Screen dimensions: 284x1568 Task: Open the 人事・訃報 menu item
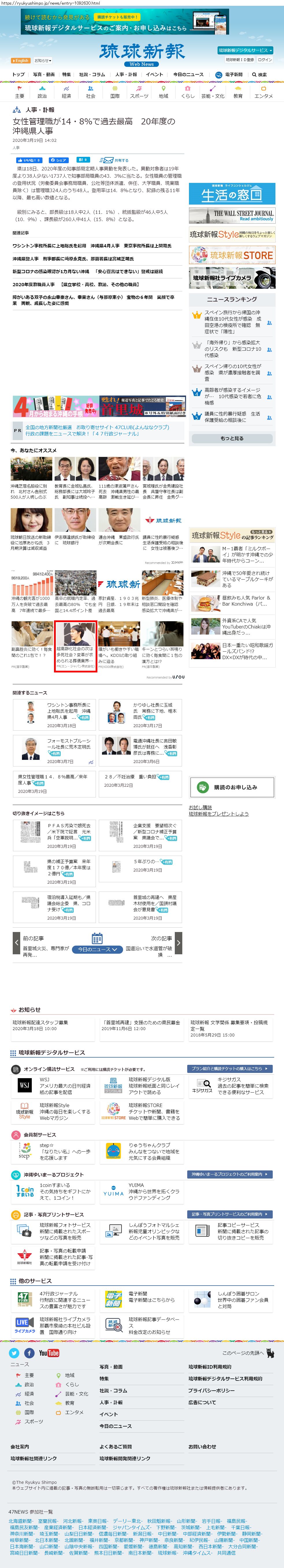tap(126, 74)
